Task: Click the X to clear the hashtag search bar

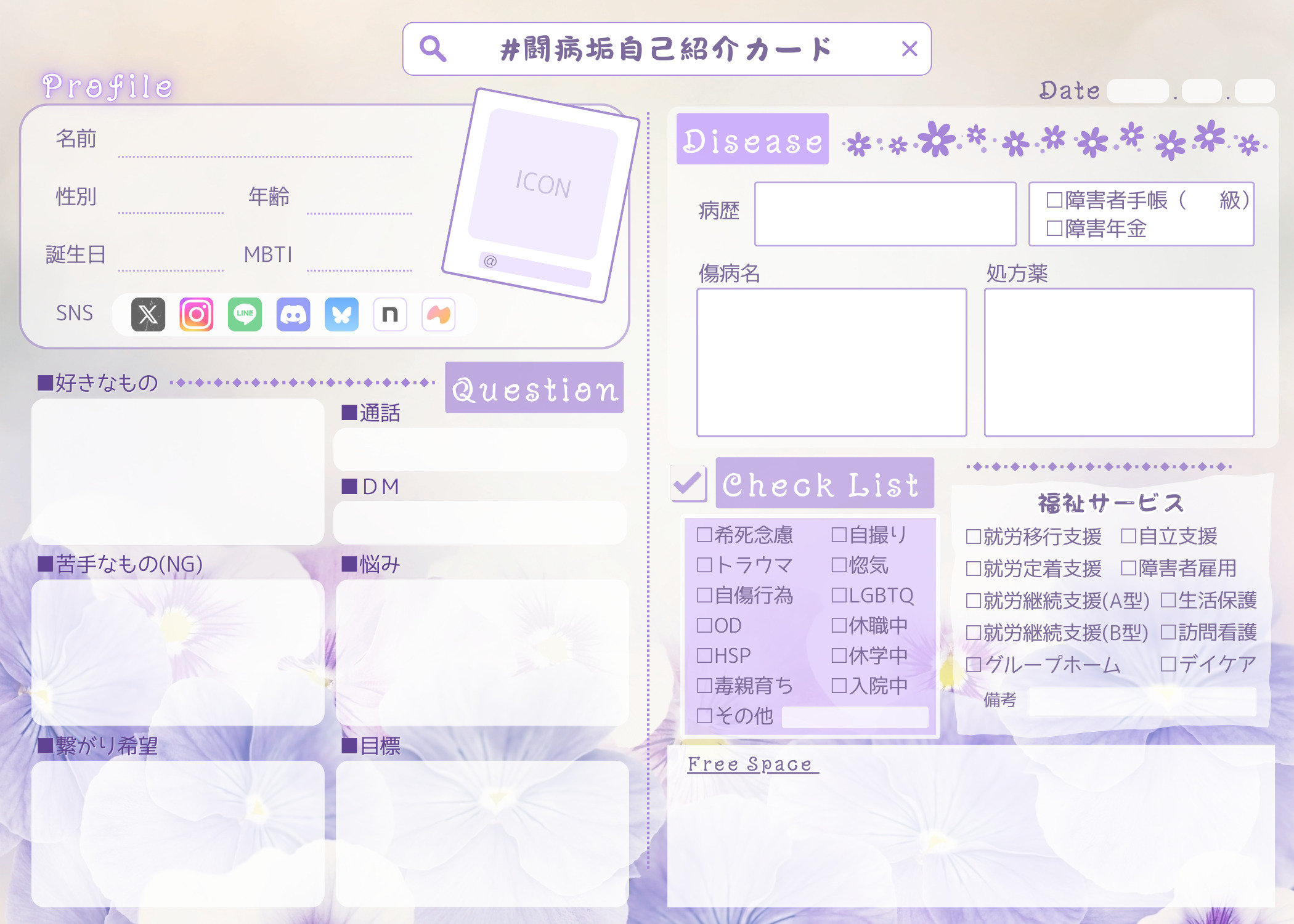Action: pos(909,49)
